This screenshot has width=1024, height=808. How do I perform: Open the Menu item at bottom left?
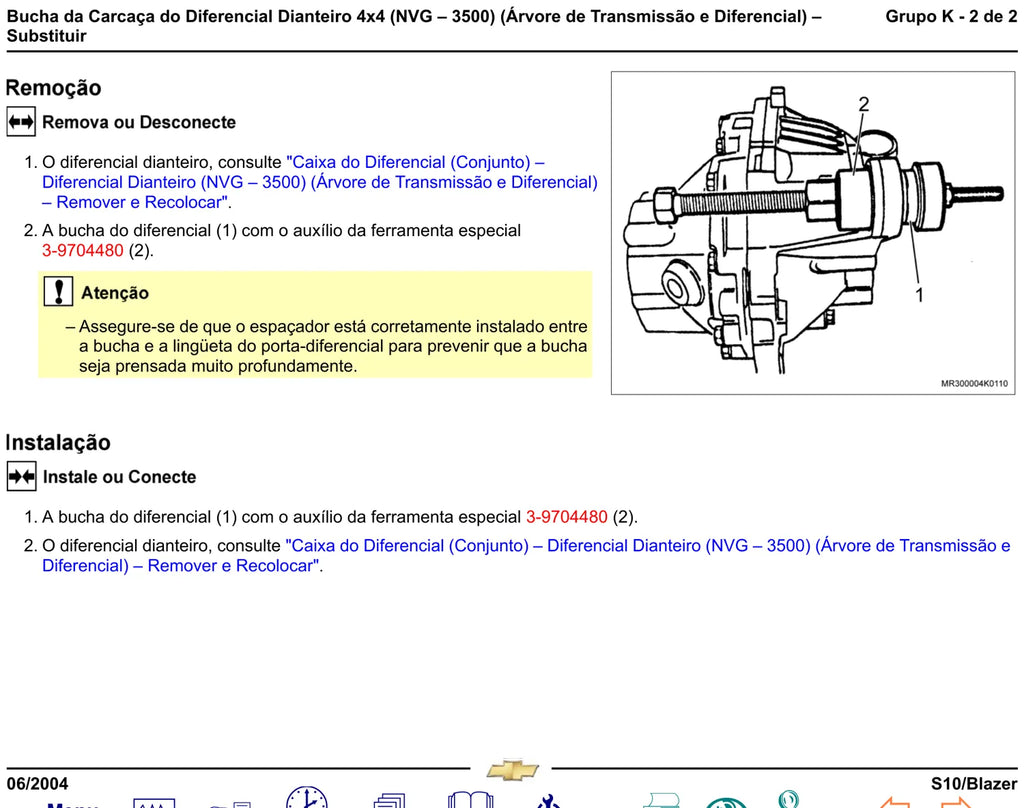pos(72,805)
